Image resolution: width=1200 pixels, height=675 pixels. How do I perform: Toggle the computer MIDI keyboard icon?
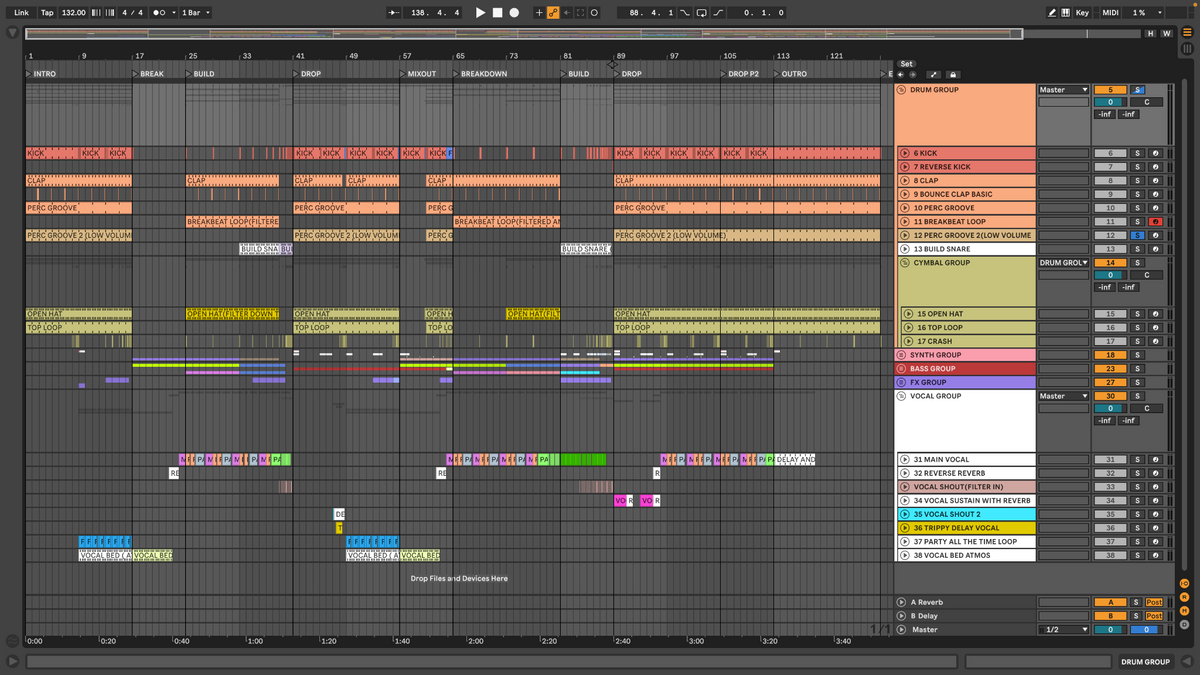1065,12
